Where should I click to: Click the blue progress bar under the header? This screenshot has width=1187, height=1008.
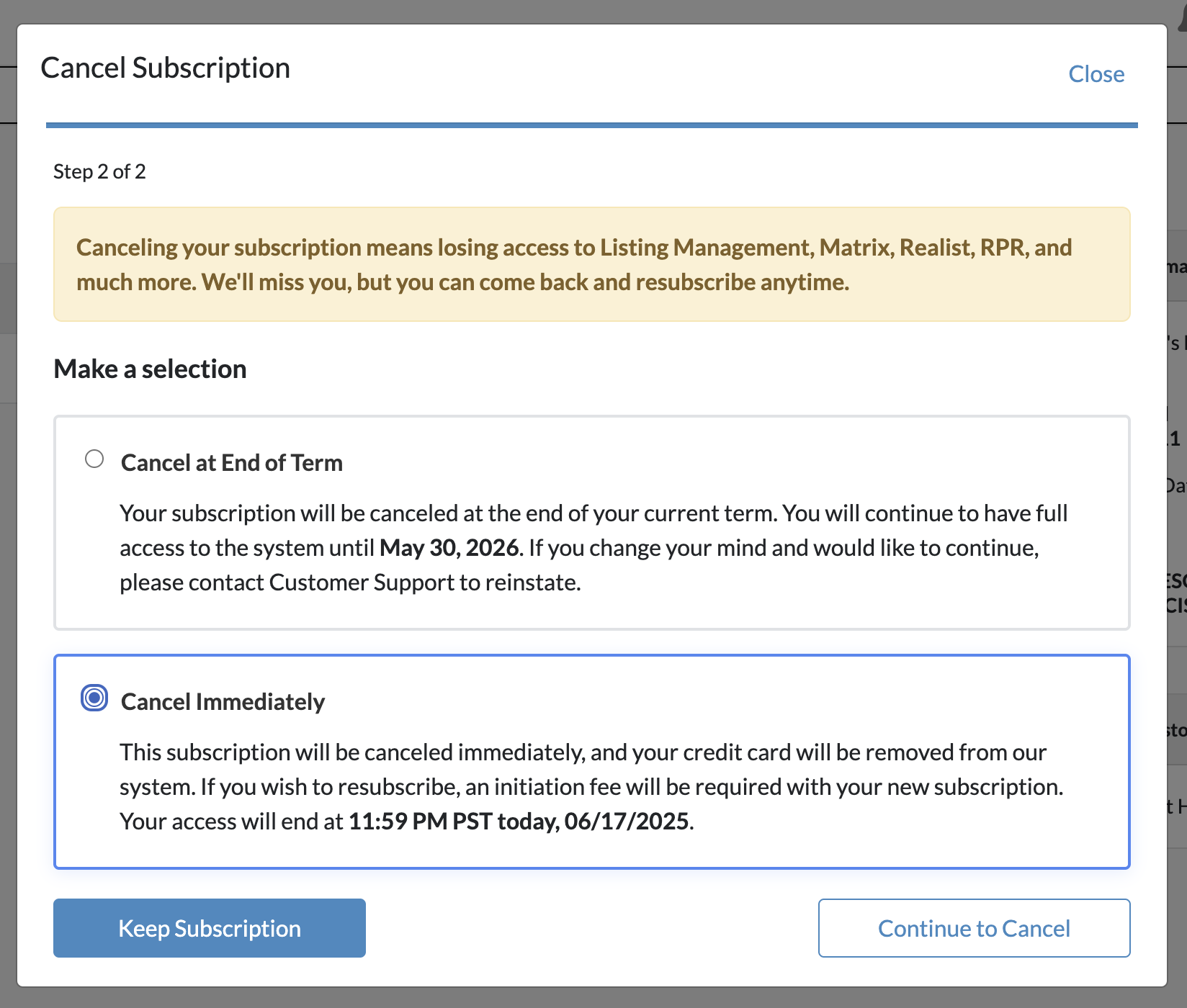(x=591, y=125)
